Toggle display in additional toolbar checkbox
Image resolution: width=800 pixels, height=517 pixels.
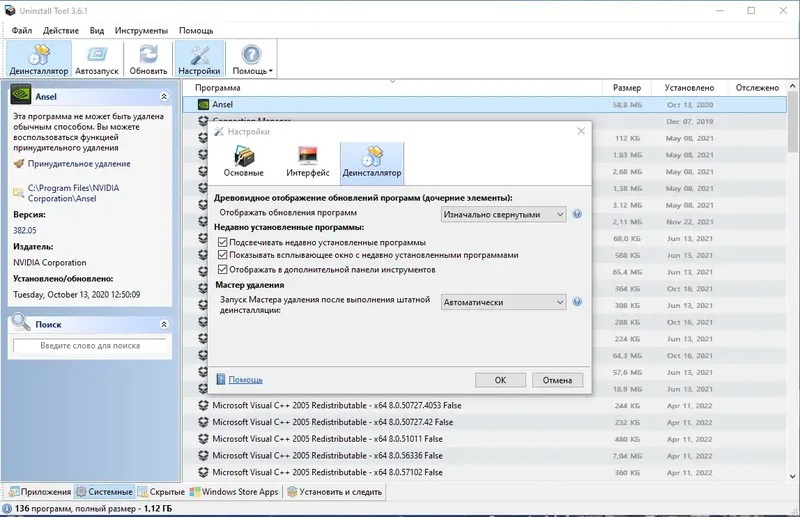pyautogui.click(x=222, y=269)
